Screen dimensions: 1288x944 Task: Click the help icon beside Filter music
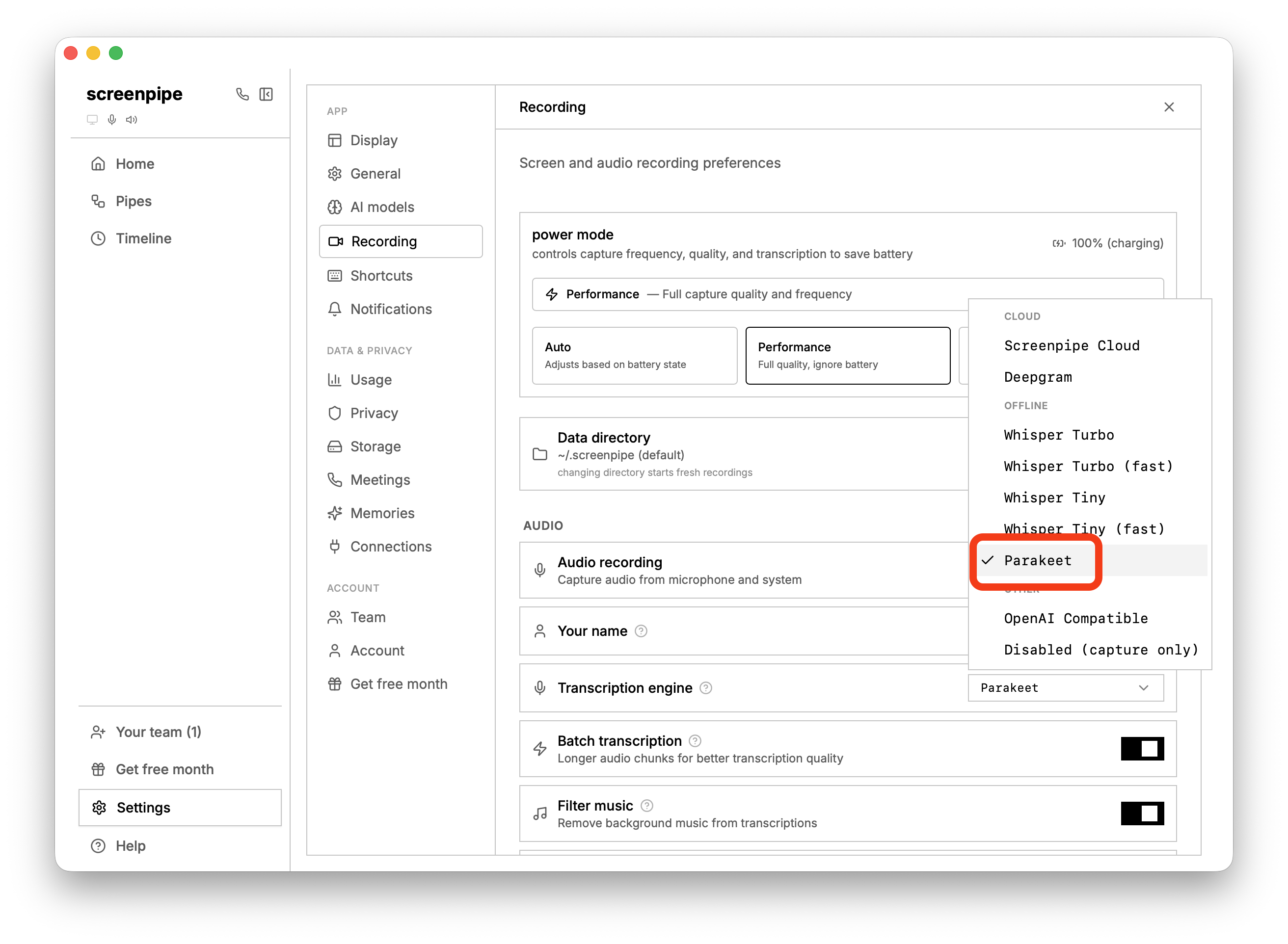(x=646, y=806)
